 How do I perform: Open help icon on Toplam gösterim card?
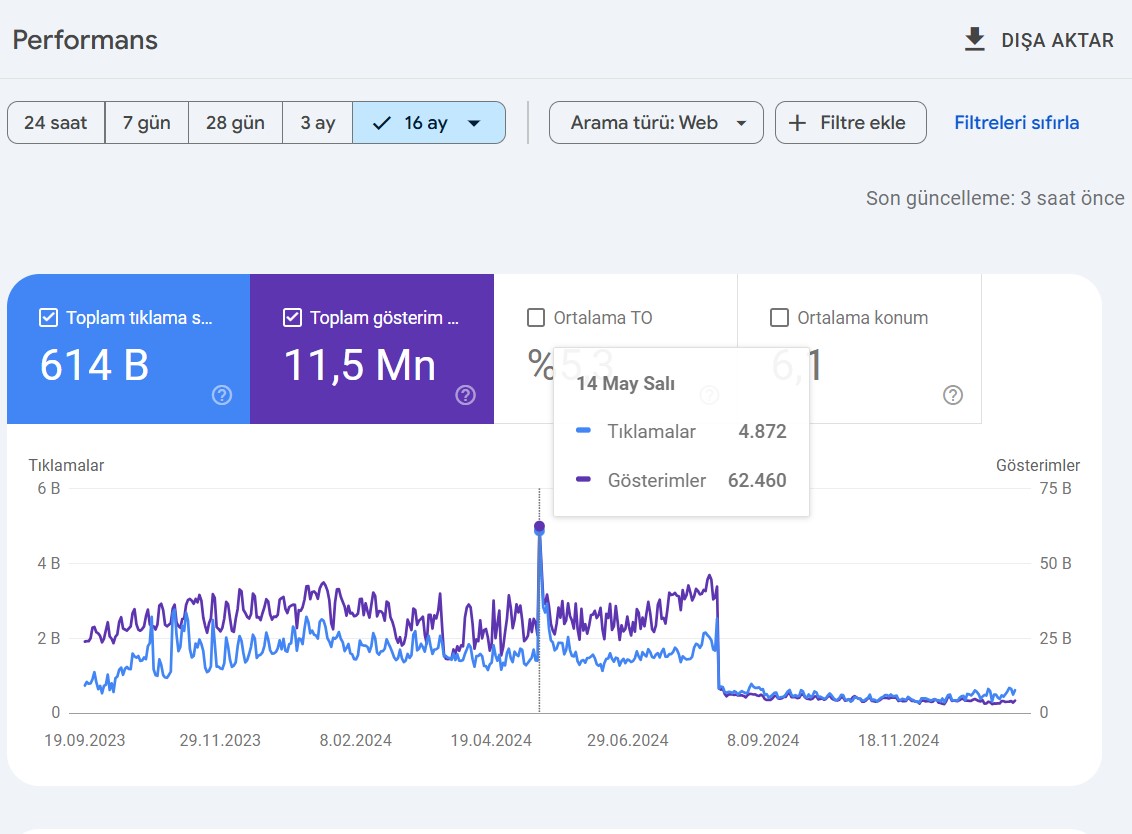(466, 395)
